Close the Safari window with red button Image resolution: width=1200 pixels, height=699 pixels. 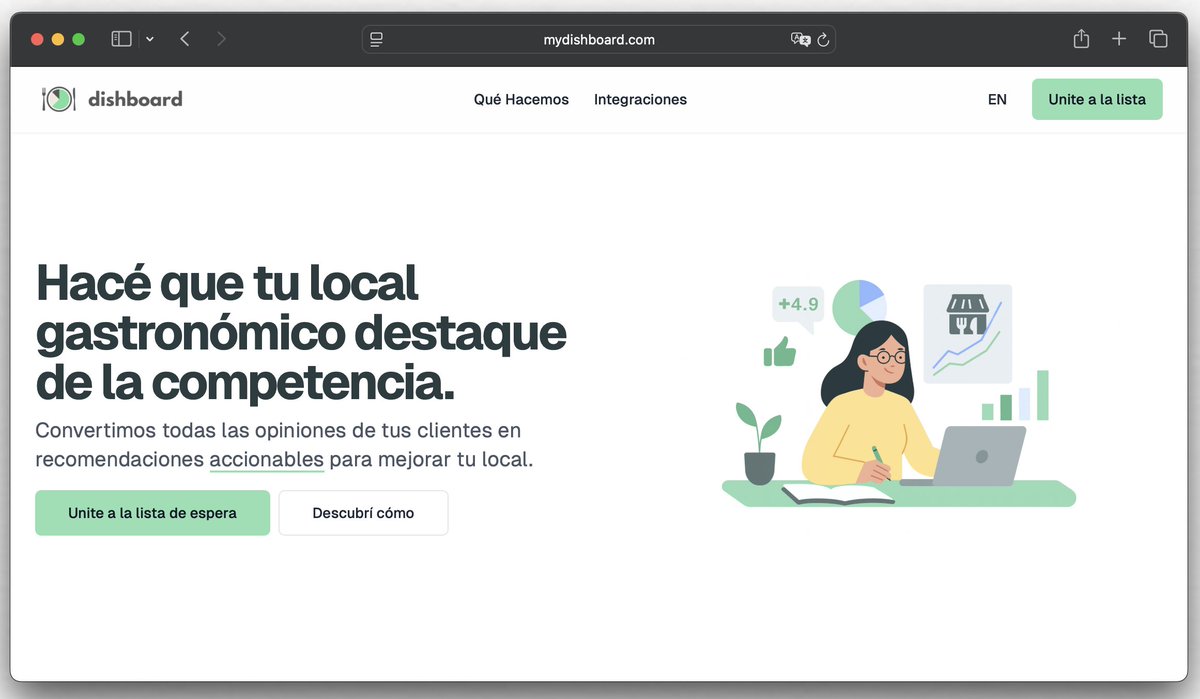[38, 39]
